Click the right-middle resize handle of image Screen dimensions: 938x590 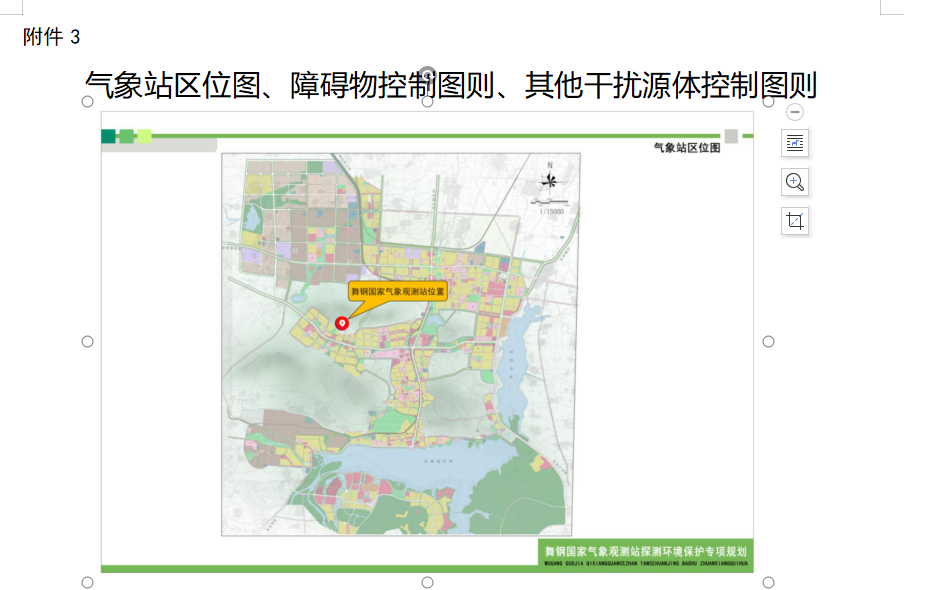(x=768, y=342)
